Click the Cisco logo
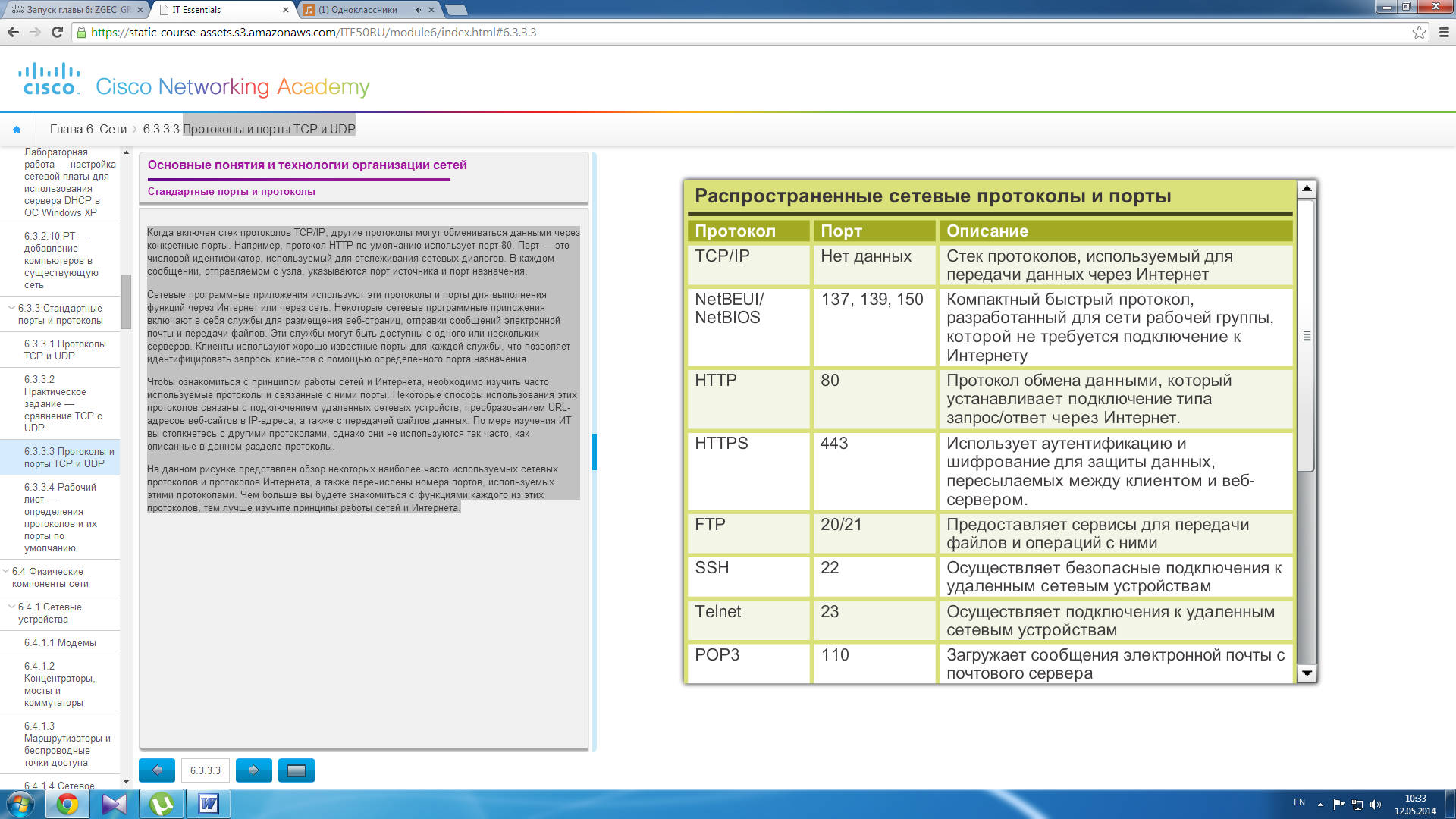This screenshot has height=819, width=1456. coord(49,80)
